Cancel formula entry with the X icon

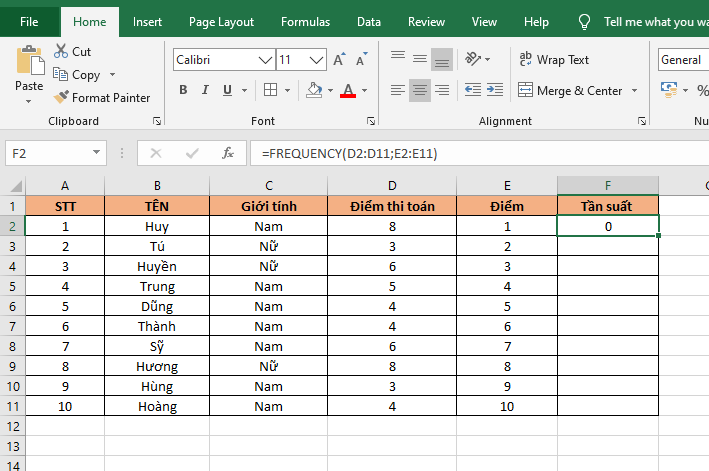tap(155, 153)
